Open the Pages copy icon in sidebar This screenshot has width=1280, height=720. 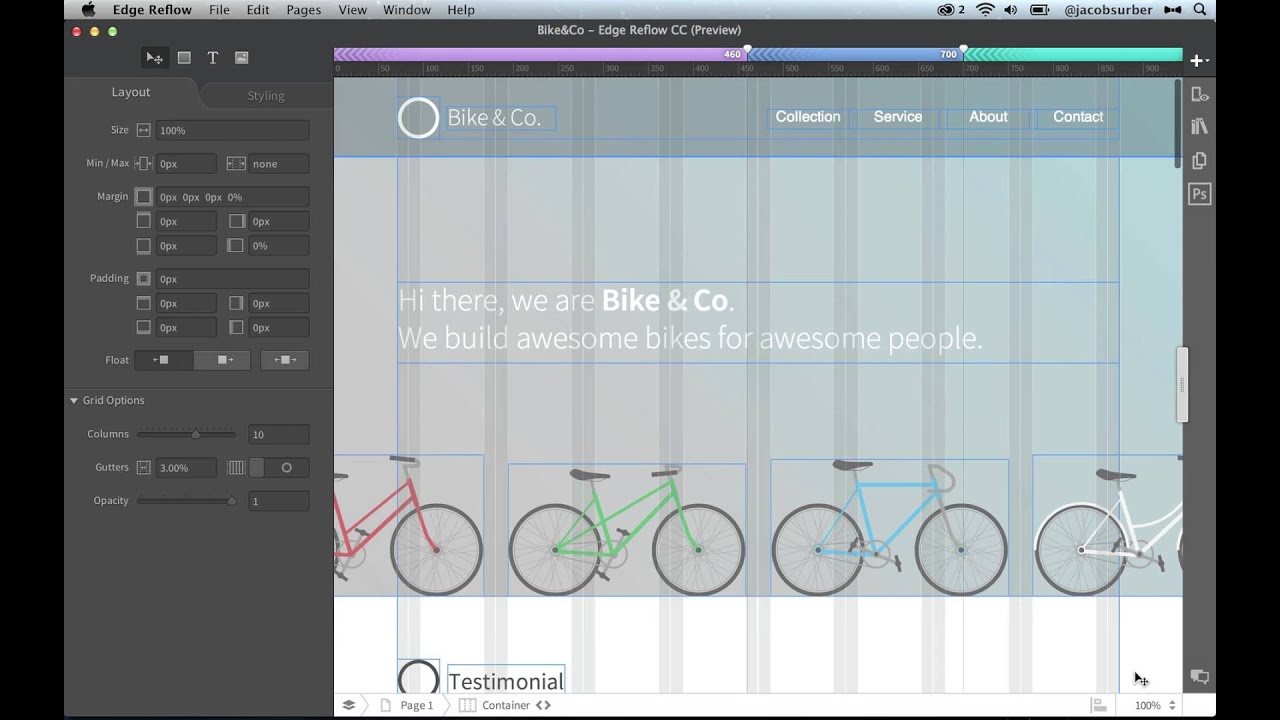1200,160
